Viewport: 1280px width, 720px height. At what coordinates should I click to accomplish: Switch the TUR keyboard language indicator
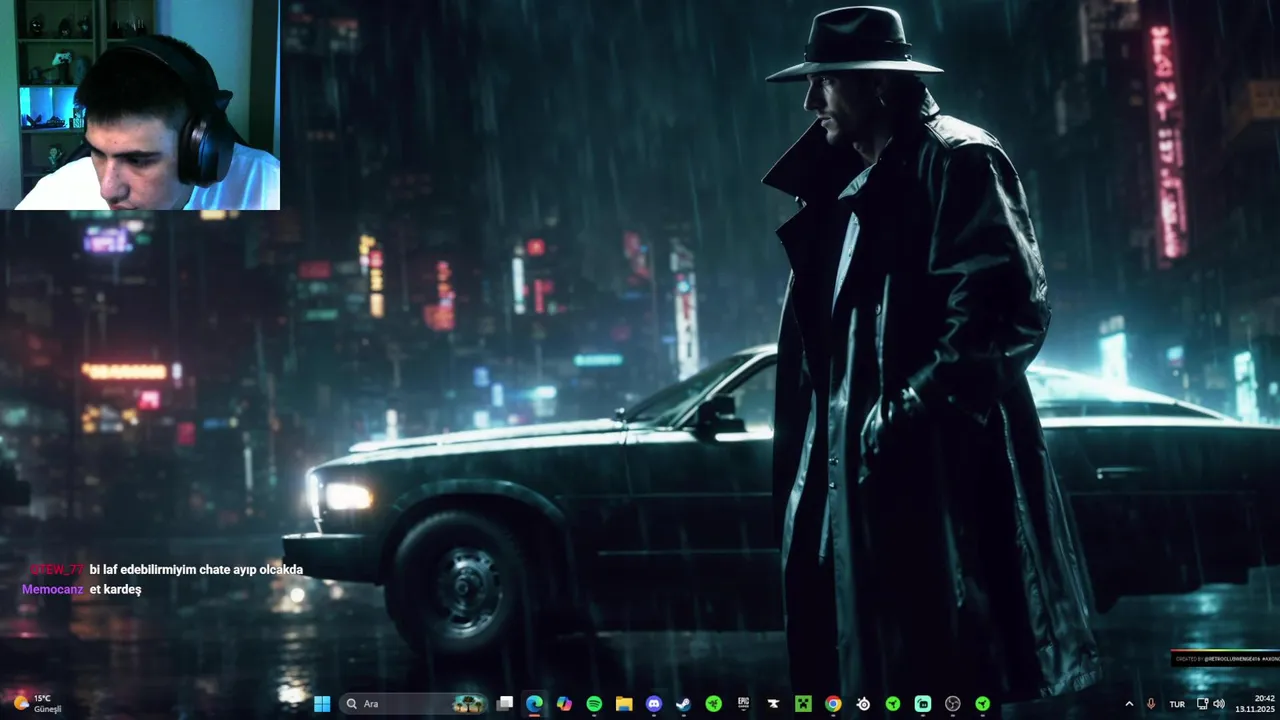coord(1177,704)
